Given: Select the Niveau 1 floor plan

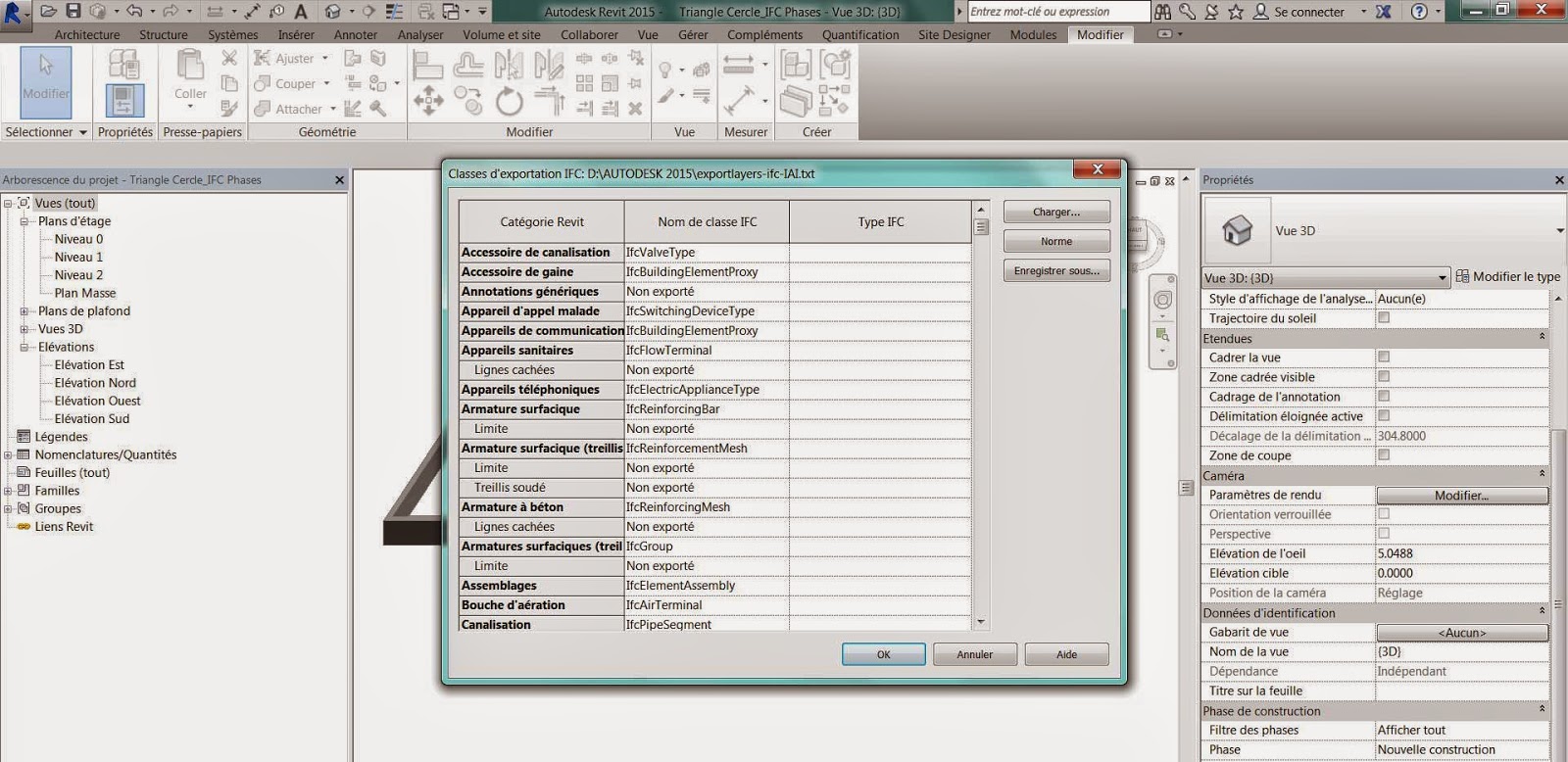Looking at the screenshot, I should (x=78, y=257).
